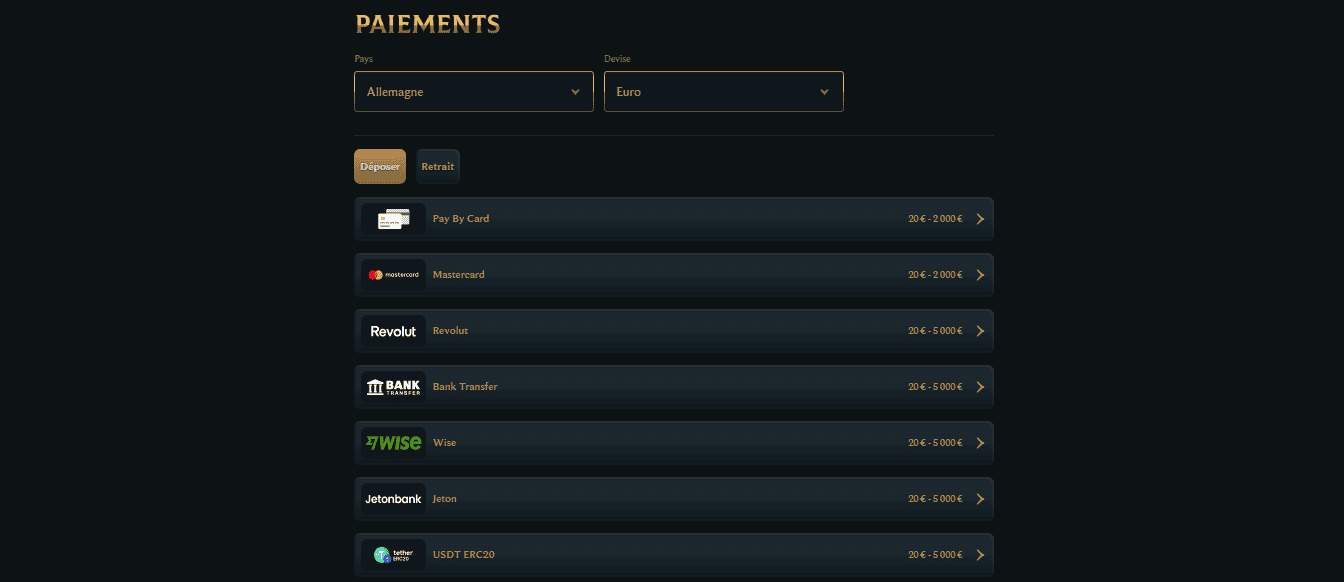Click the chevron on the USDT ERC20 row

(x=979, y=554)
